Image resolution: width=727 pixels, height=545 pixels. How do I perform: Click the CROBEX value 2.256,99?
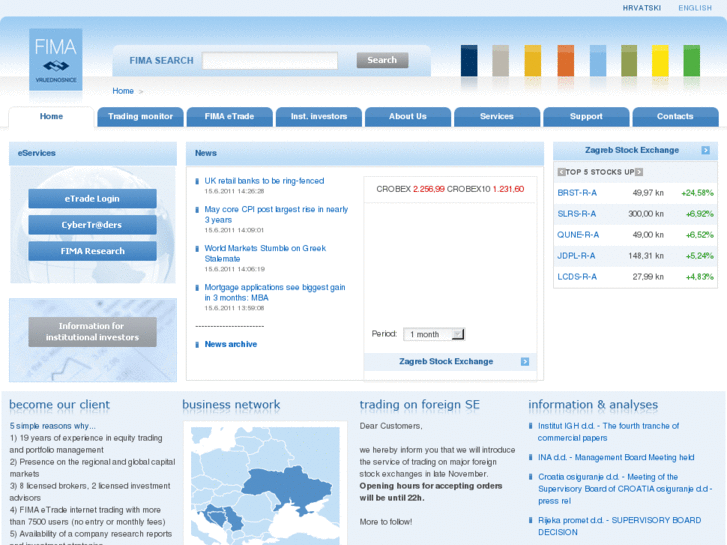pos(428,189)
